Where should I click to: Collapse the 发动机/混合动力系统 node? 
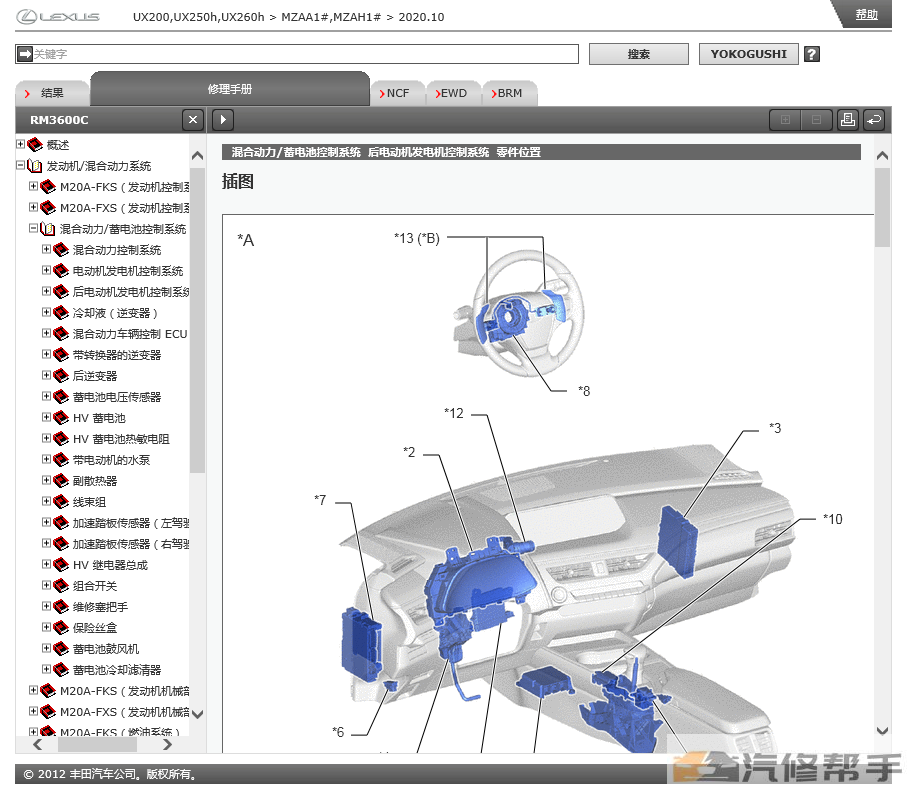coord(21,165)
